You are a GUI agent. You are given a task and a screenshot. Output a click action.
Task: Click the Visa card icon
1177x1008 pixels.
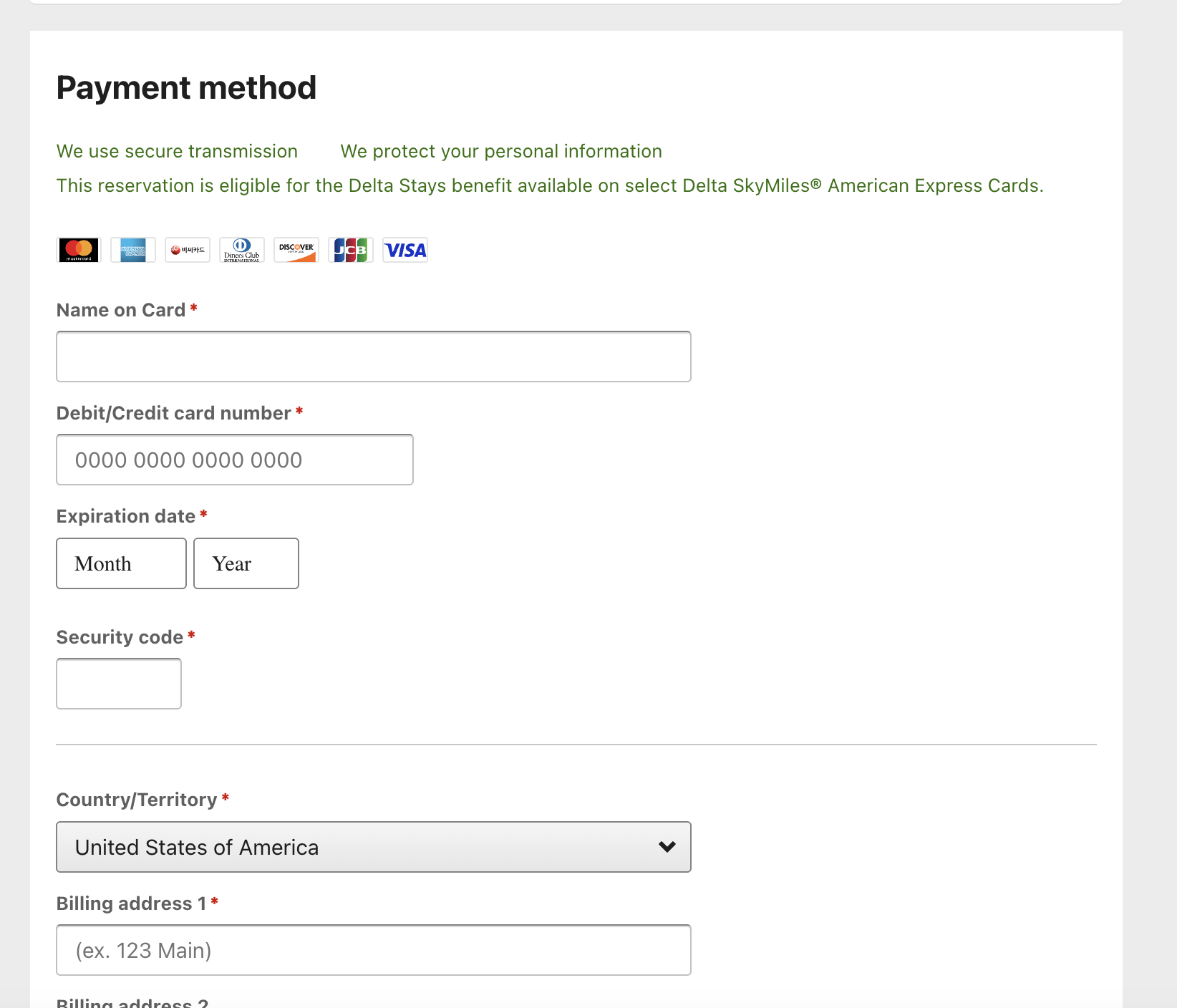click(x=405, y=250)
